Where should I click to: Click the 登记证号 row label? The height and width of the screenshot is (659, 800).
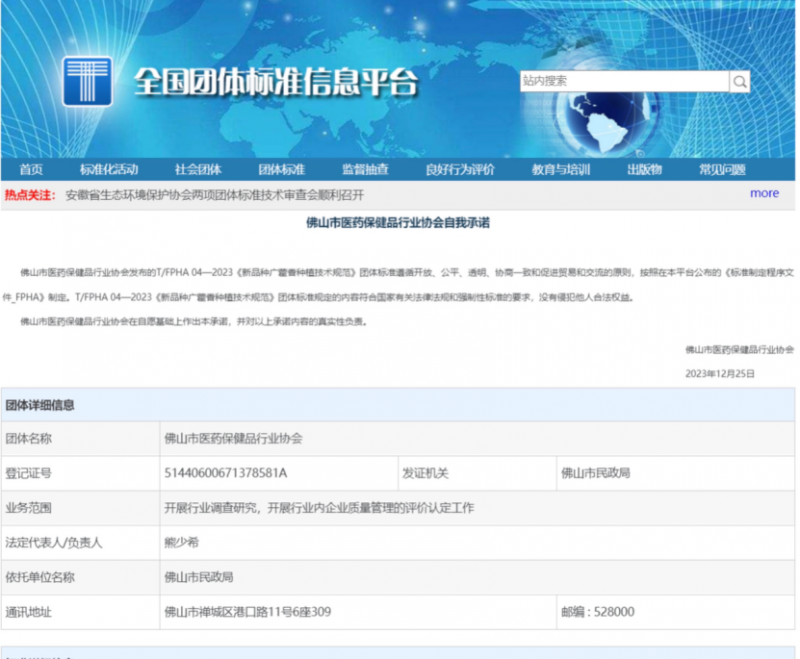pos(29,473)
